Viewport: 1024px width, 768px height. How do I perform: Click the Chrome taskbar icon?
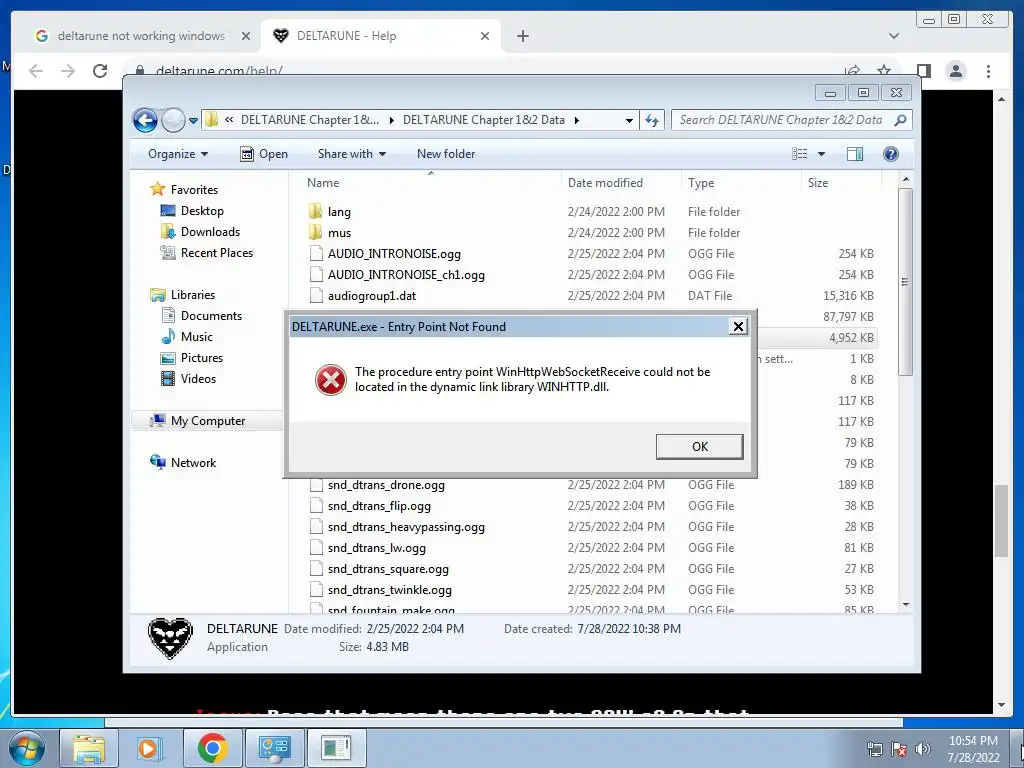tap(212, 748)
